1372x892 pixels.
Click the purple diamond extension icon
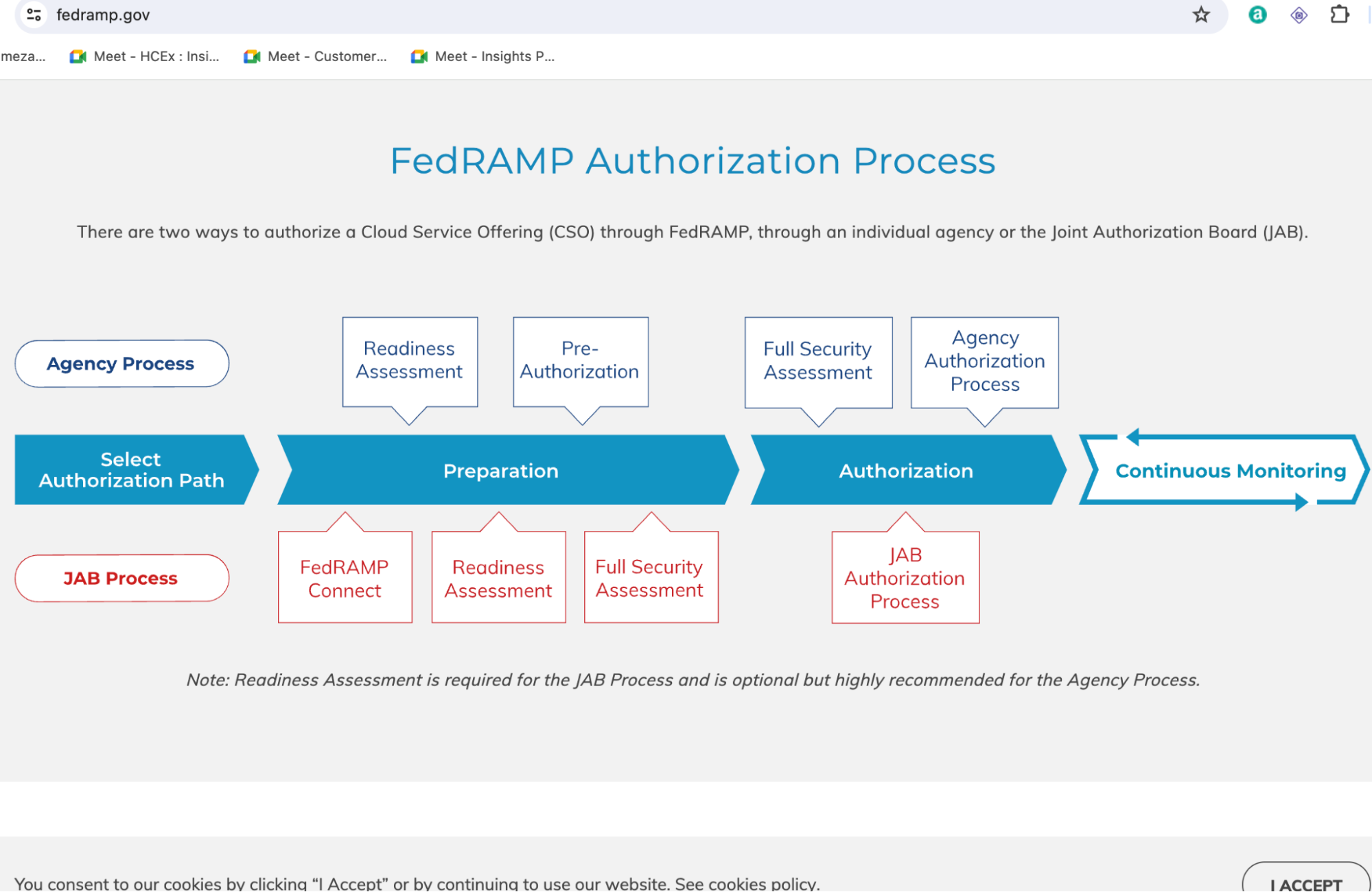click(x=1299, y=15)
